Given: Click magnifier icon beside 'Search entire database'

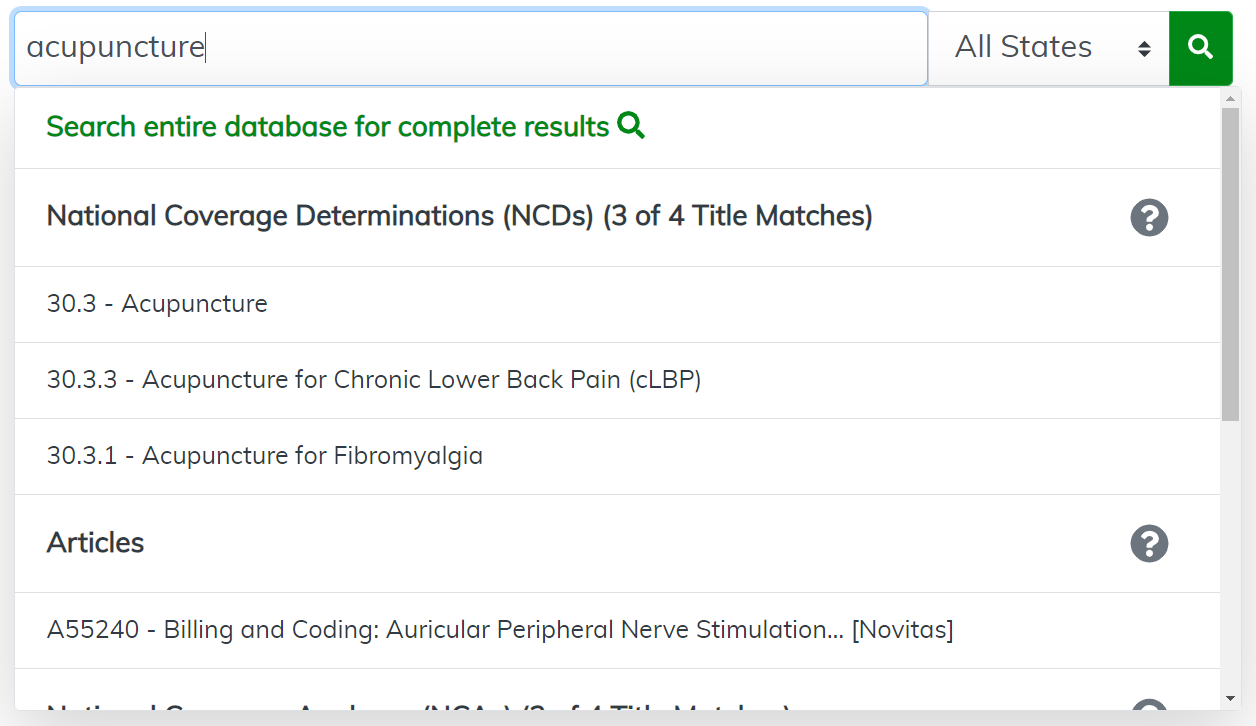Looking at the screenshot, I should [631, 126].
